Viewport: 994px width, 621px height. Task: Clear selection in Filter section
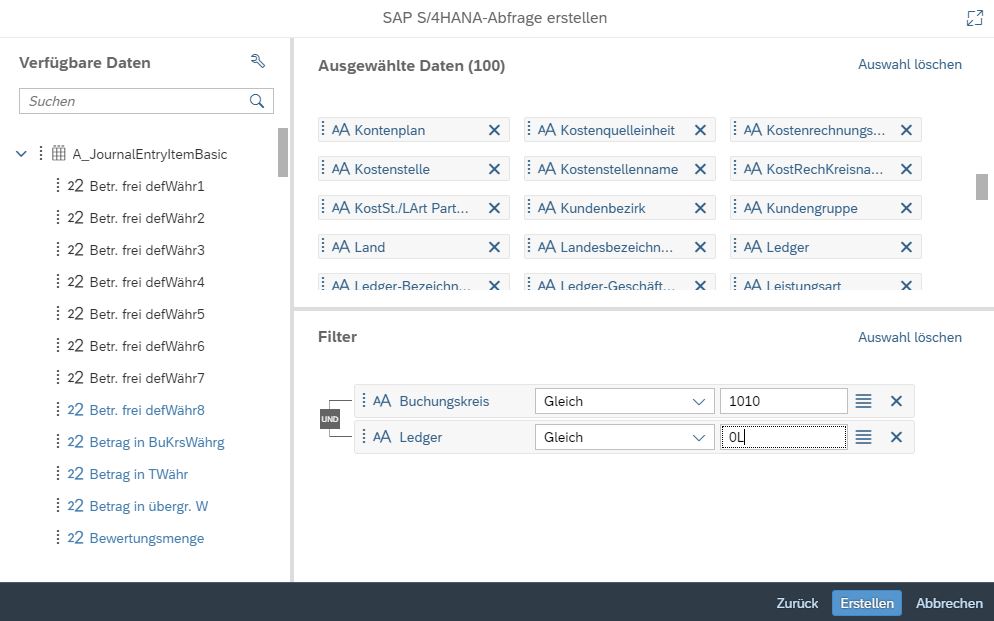click(x=910, y=338)
